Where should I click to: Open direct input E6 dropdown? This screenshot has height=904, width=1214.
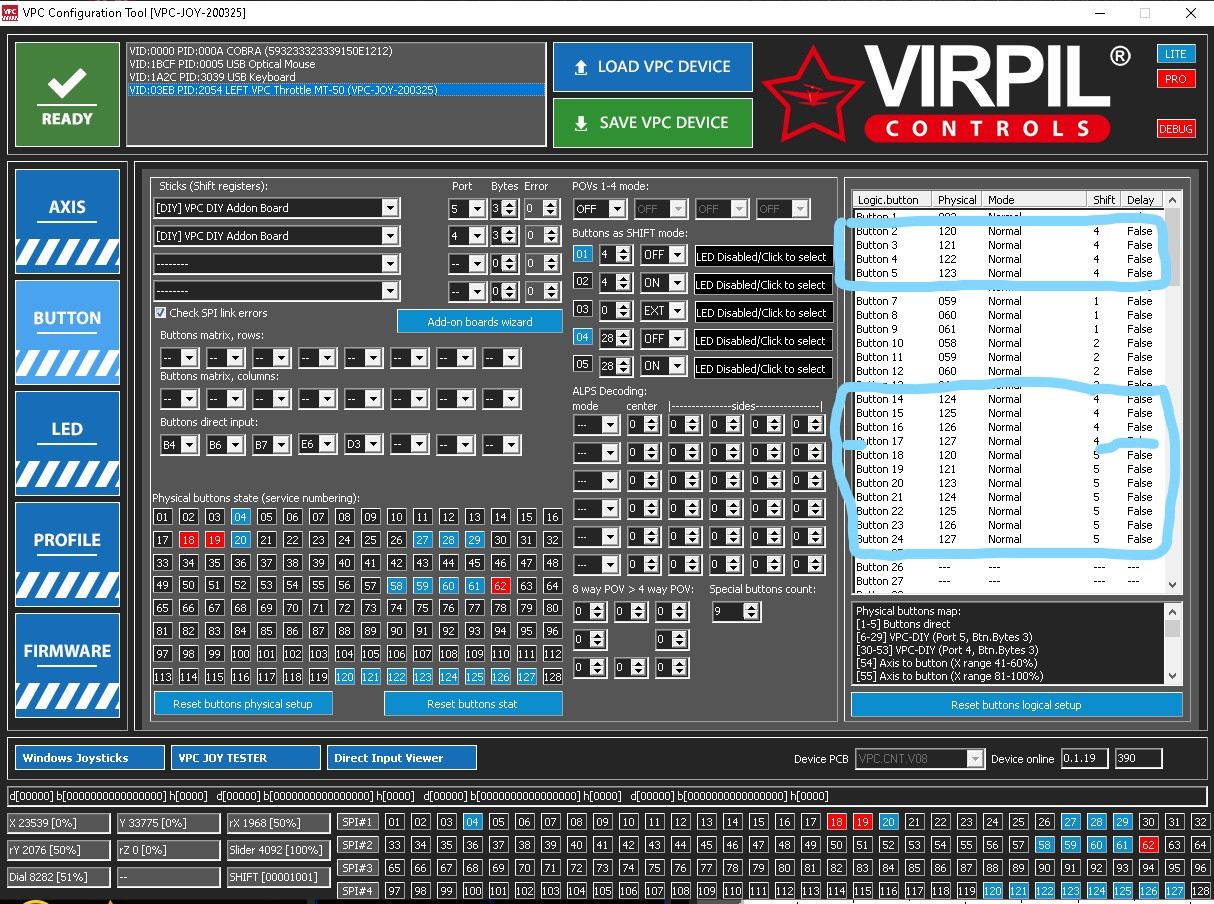326,444
